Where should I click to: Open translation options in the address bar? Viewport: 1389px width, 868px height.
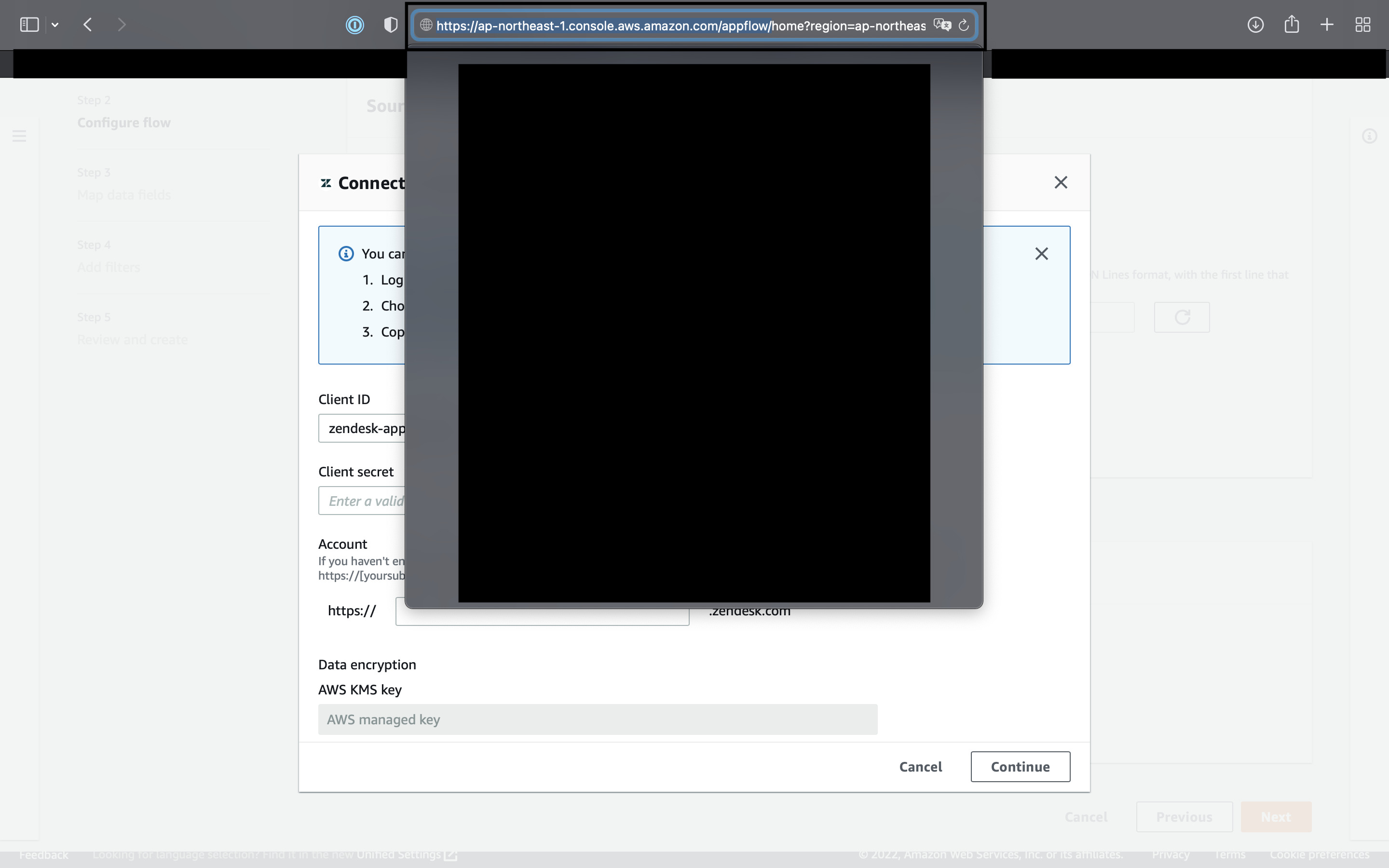(941, 25)
